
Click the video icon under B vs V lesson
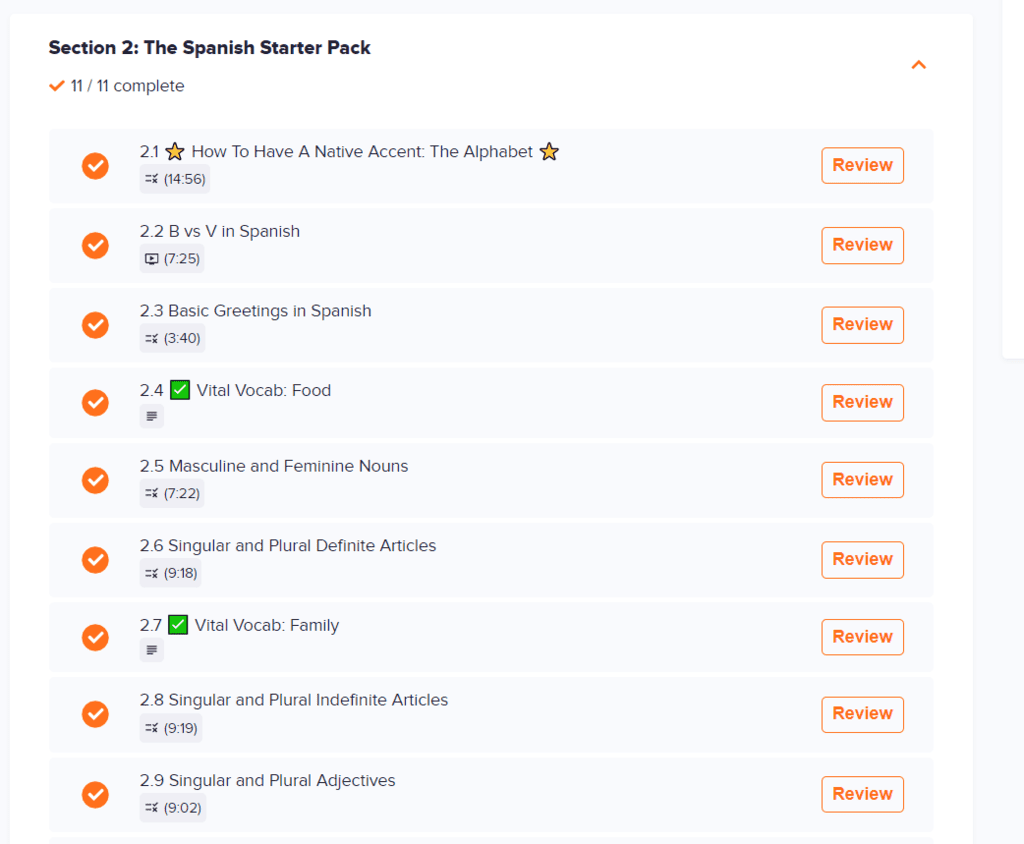pos(152,259)
